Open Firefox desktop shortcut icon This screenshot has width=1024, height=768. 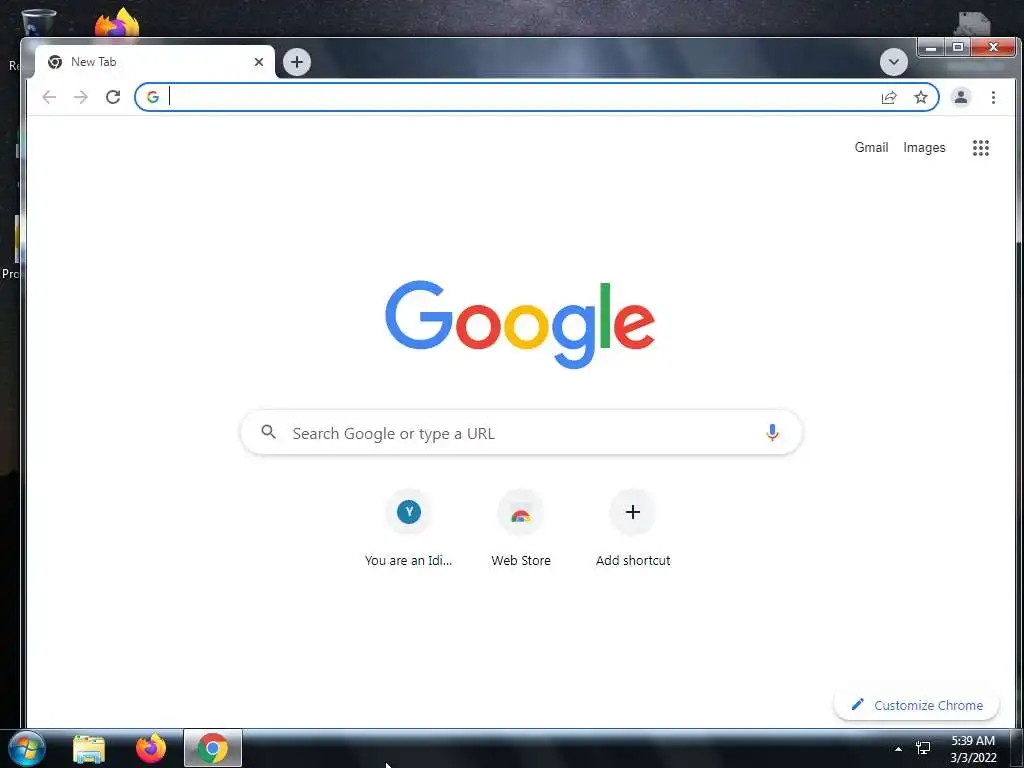(x=117, y=23)
